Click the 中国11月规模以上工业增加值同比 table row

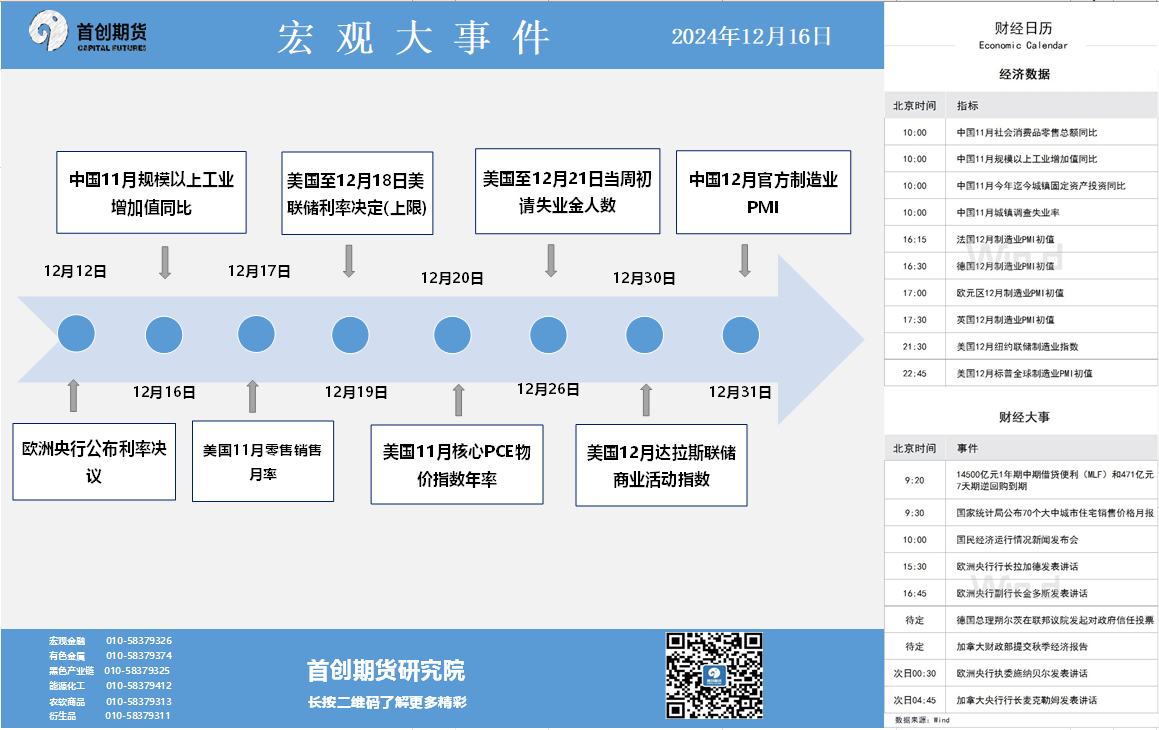[1021, 159]
